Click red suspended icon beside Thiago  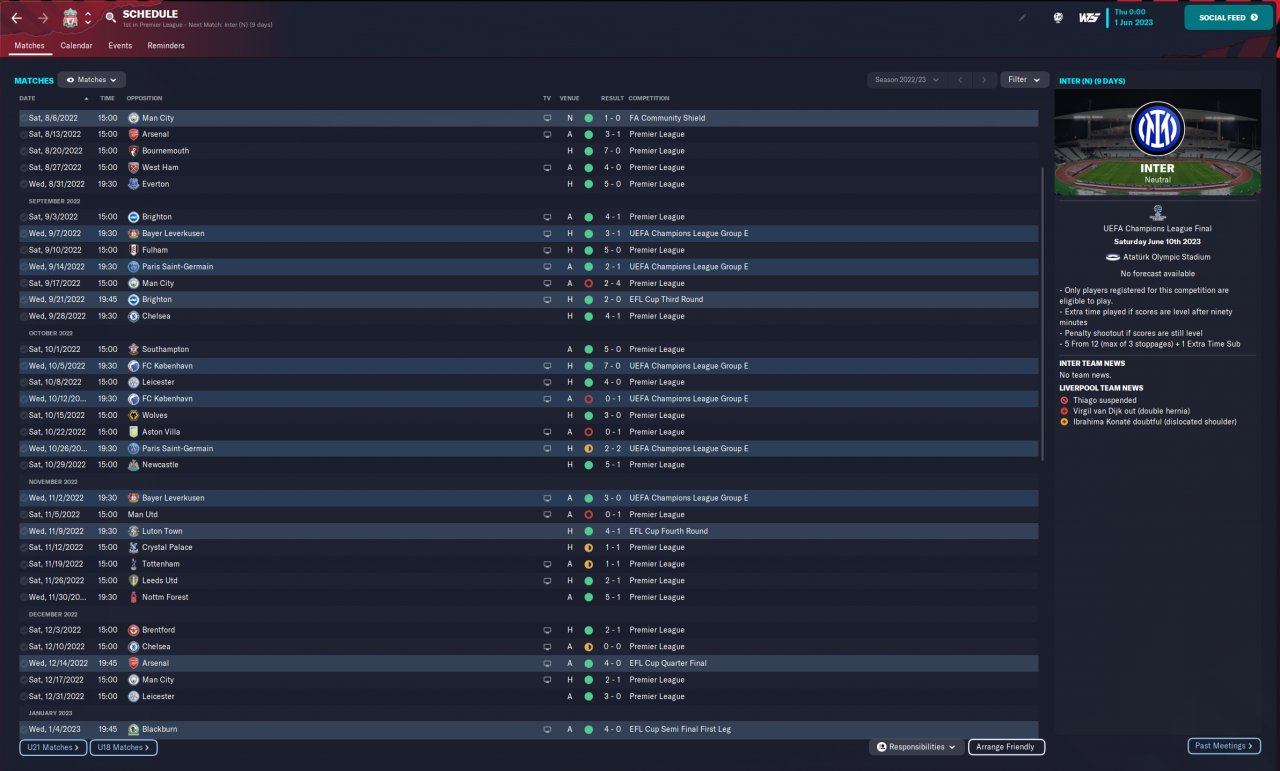(1064, 400)
